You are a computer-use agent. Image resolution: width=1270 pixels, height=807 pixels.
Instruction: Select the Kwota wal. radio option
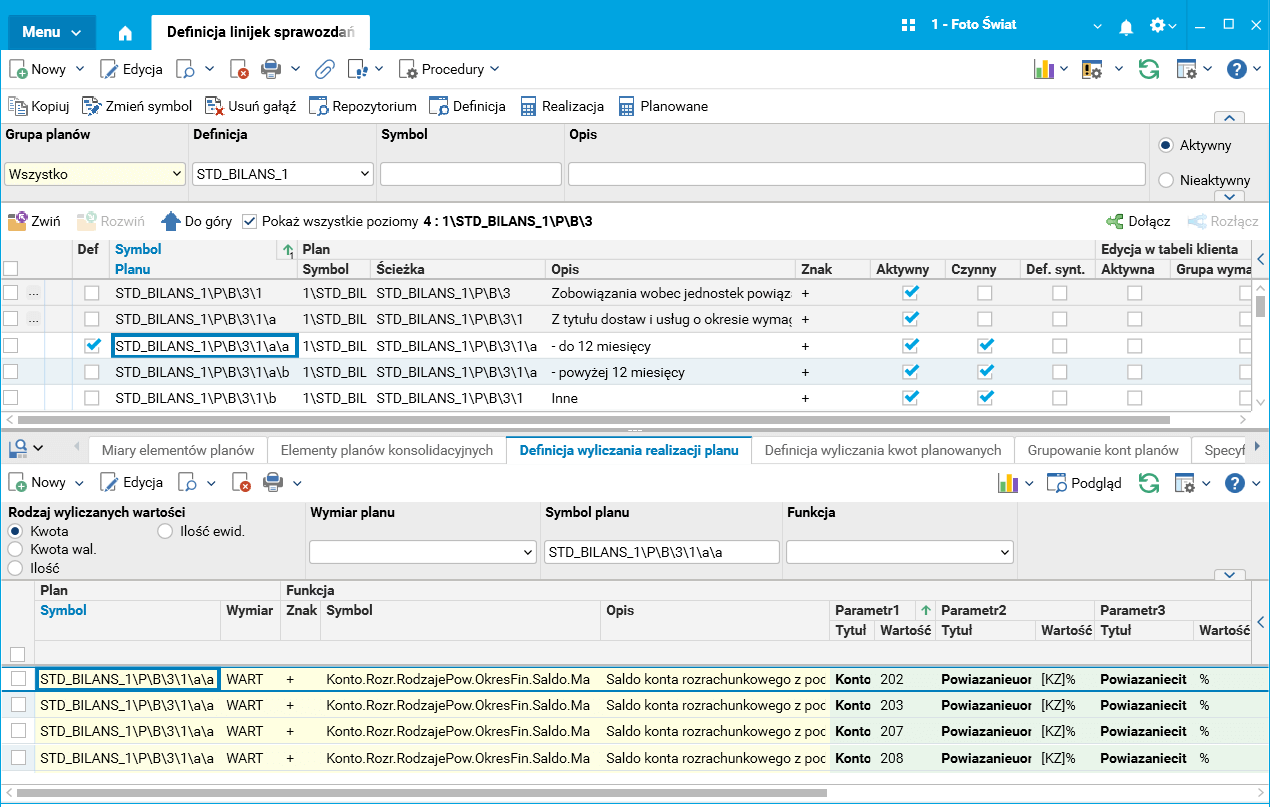click(16, 549)
